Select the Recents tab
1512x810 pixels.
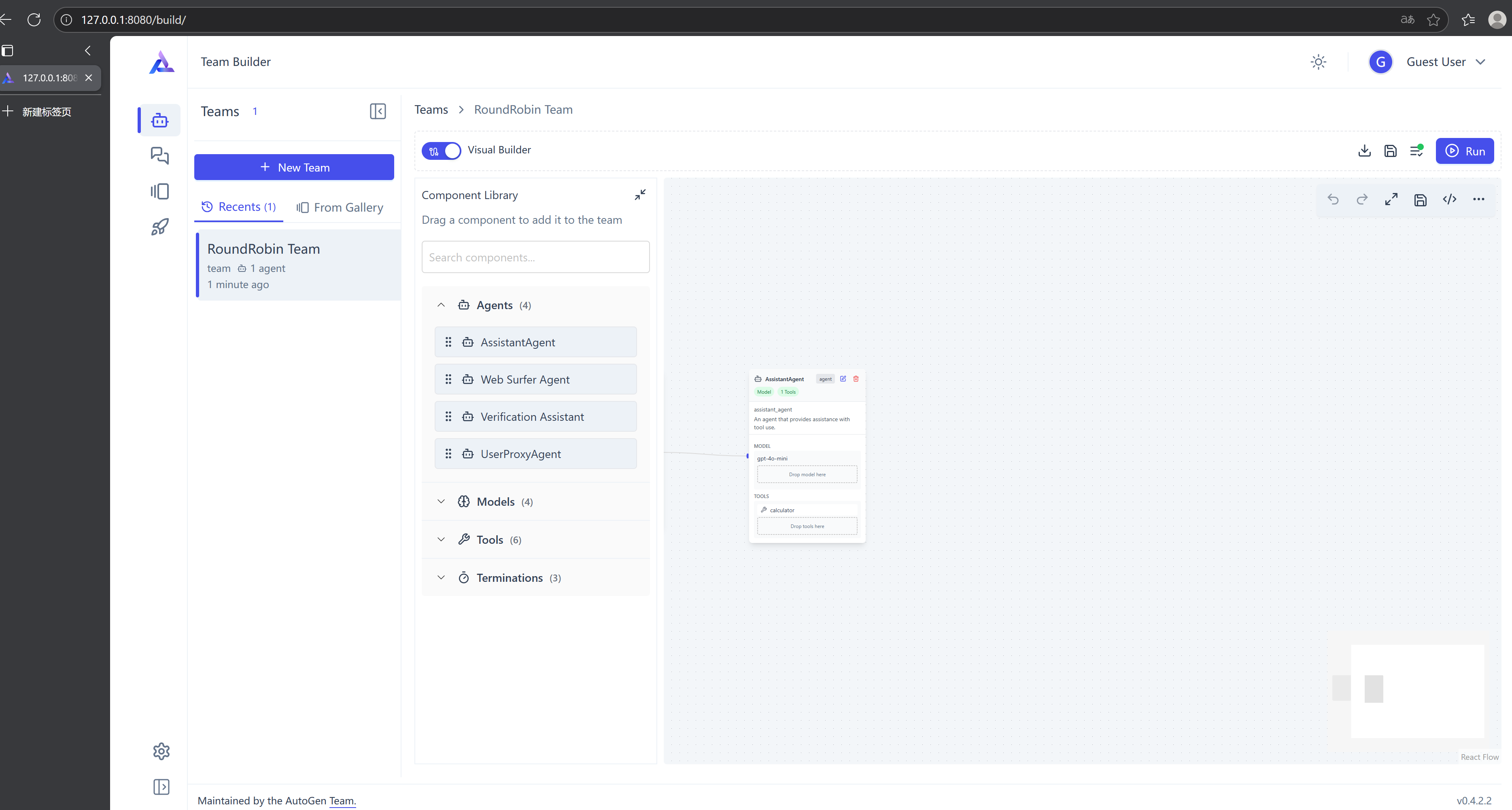(239, 207)
